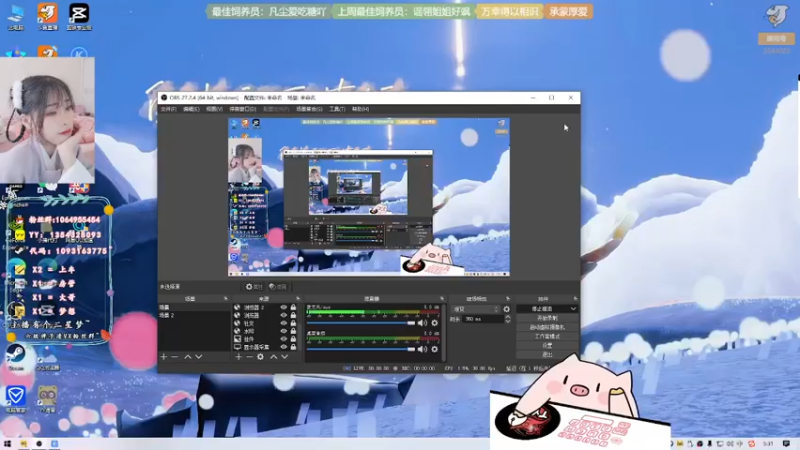The width and height of the screenshot is (800, 450).
Task: Open the 文件(F) menu
Action: pyautogui.click(x=168, y=109)
